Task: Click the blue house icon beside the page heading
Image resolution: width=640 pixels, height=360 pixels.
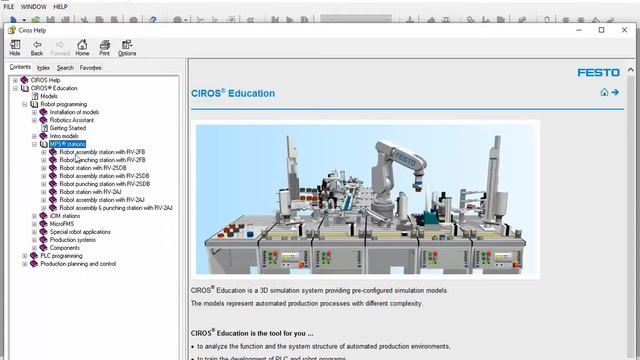Action: [x=604, y=92]
